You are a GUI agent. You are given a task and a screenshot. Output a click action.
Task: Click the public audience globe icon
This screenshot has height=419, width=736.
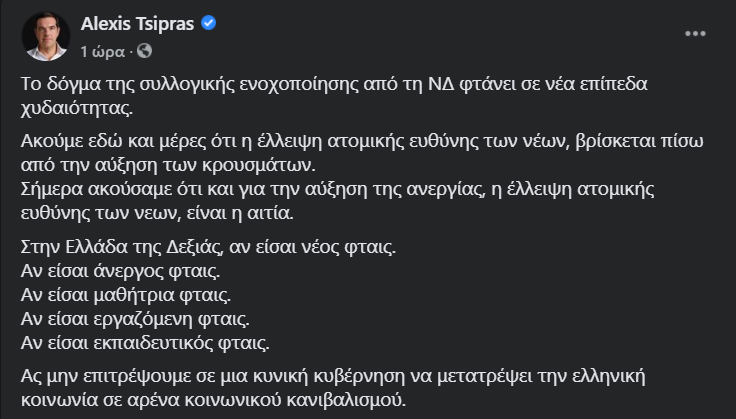click(x=145, y=49)
